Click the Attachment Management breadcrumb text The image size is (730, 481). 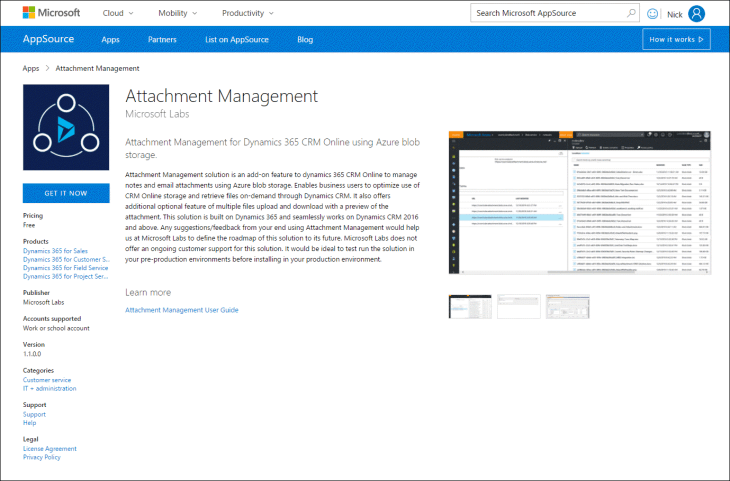coord(97,68)
